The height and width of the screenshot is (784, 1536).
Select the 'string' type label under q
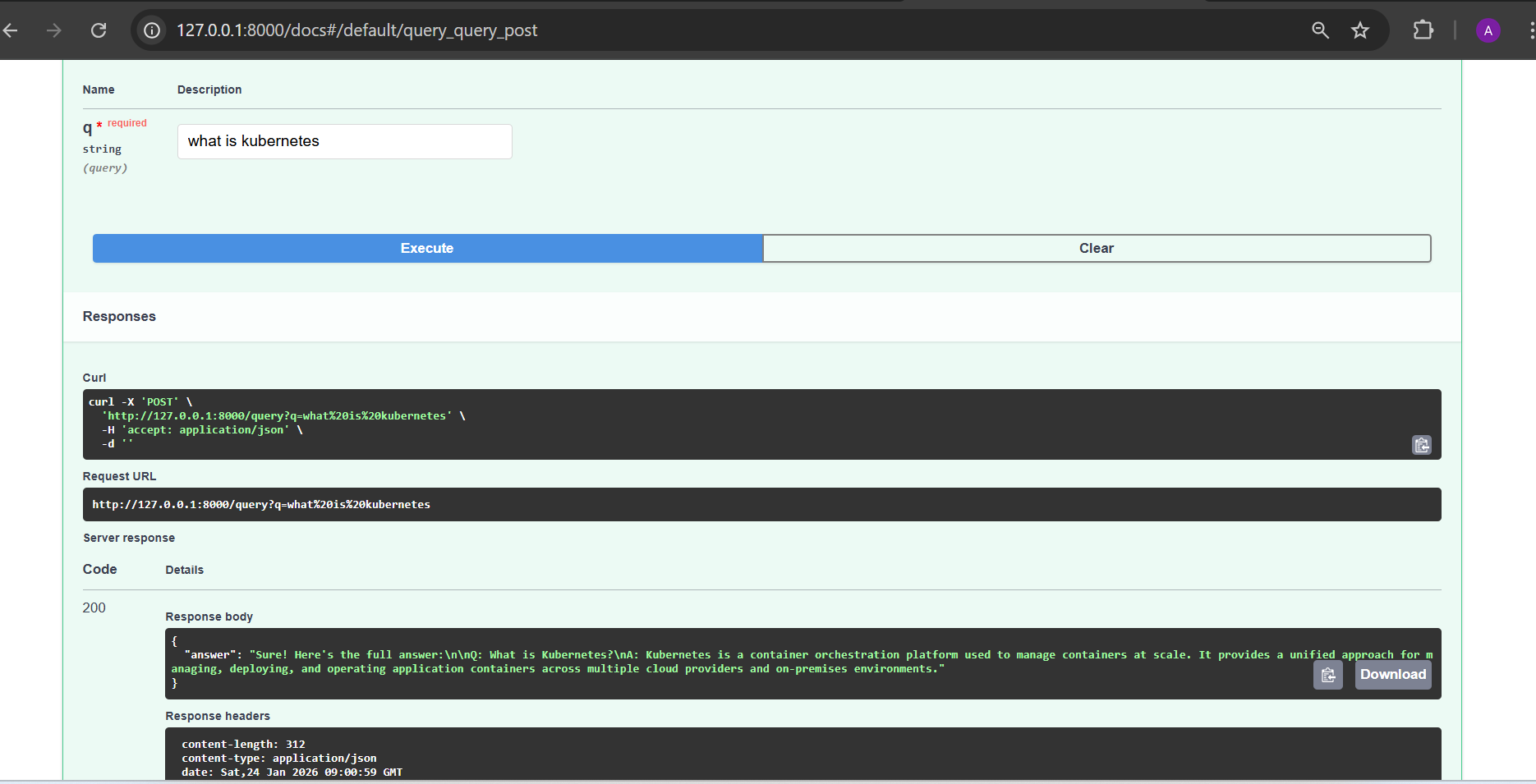[102, 149]
